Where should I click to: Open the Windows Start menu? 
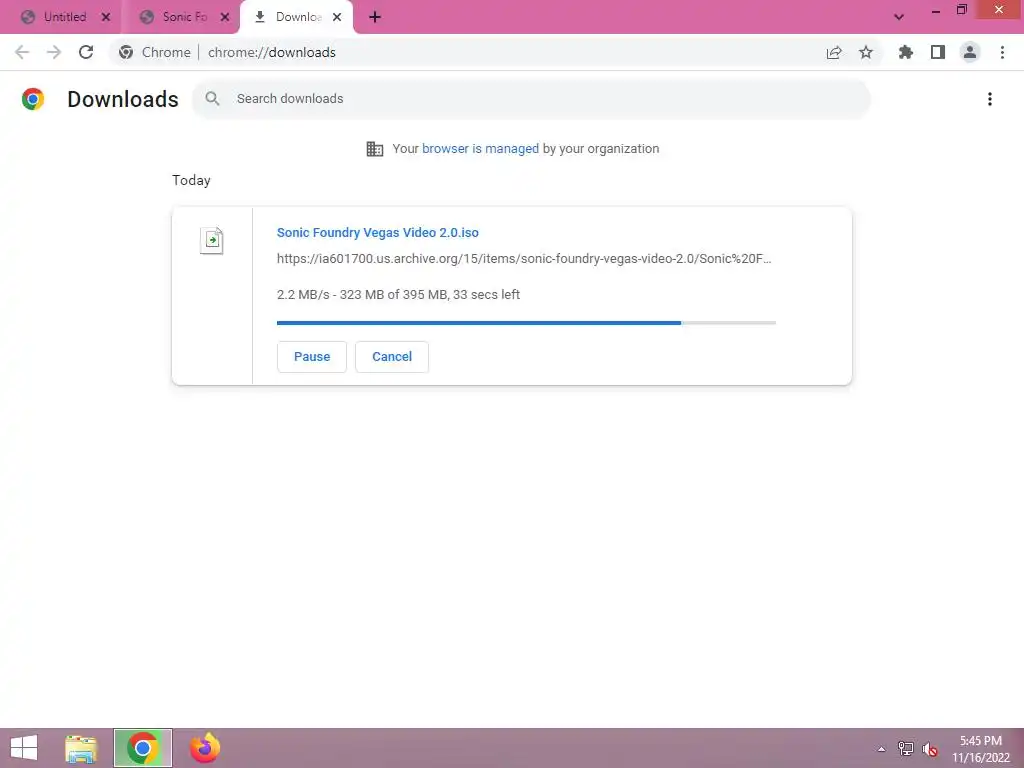[24, 748]
